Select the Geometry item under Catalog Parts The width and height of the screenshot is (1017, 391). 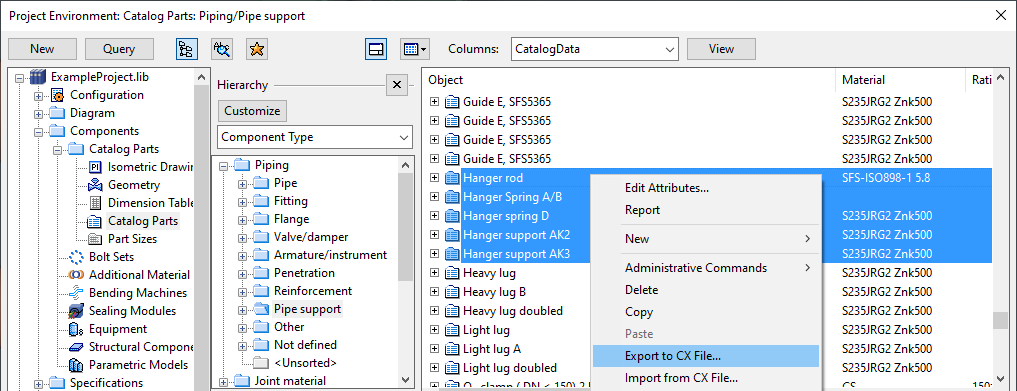(x=134, y=185)
